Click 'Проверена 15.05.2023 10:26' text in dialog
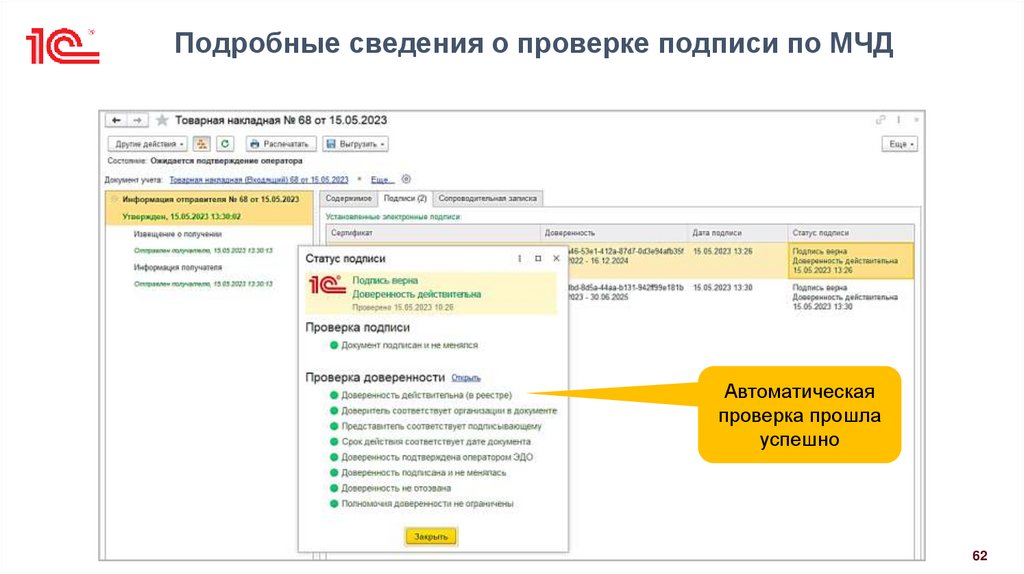Image resolution: width=1024 pixels, height=574 pixels. [402, 308]
